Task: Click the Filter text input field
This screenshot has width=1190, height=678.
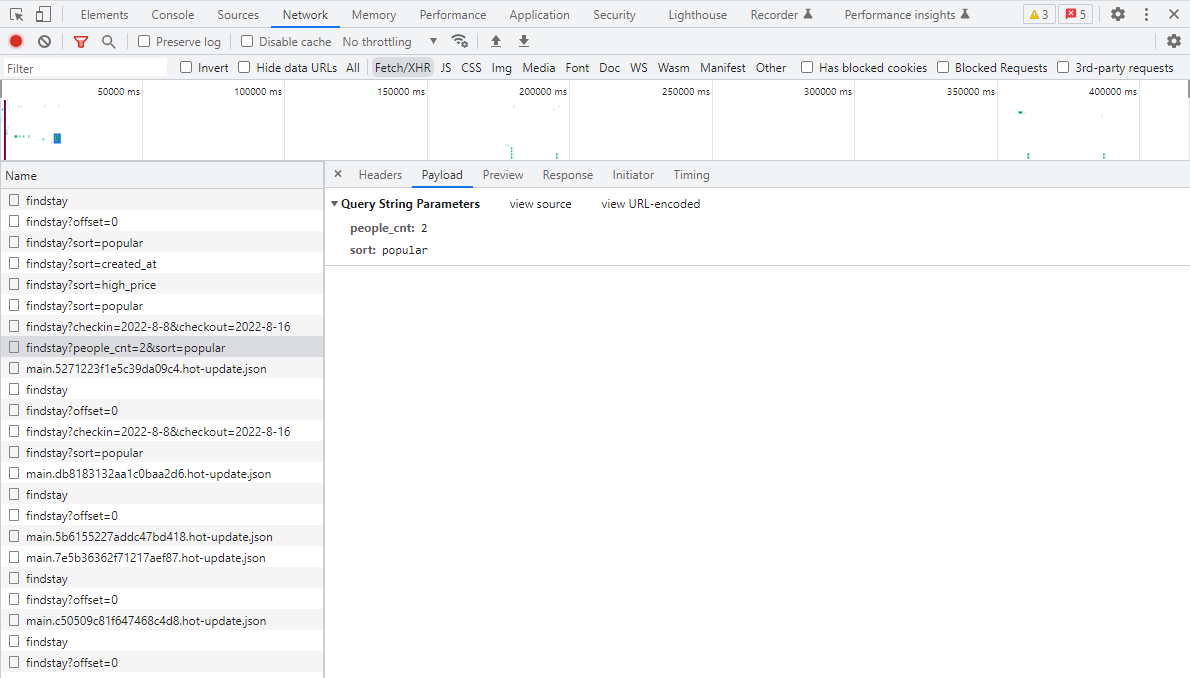Action: (x=85, y=68)
